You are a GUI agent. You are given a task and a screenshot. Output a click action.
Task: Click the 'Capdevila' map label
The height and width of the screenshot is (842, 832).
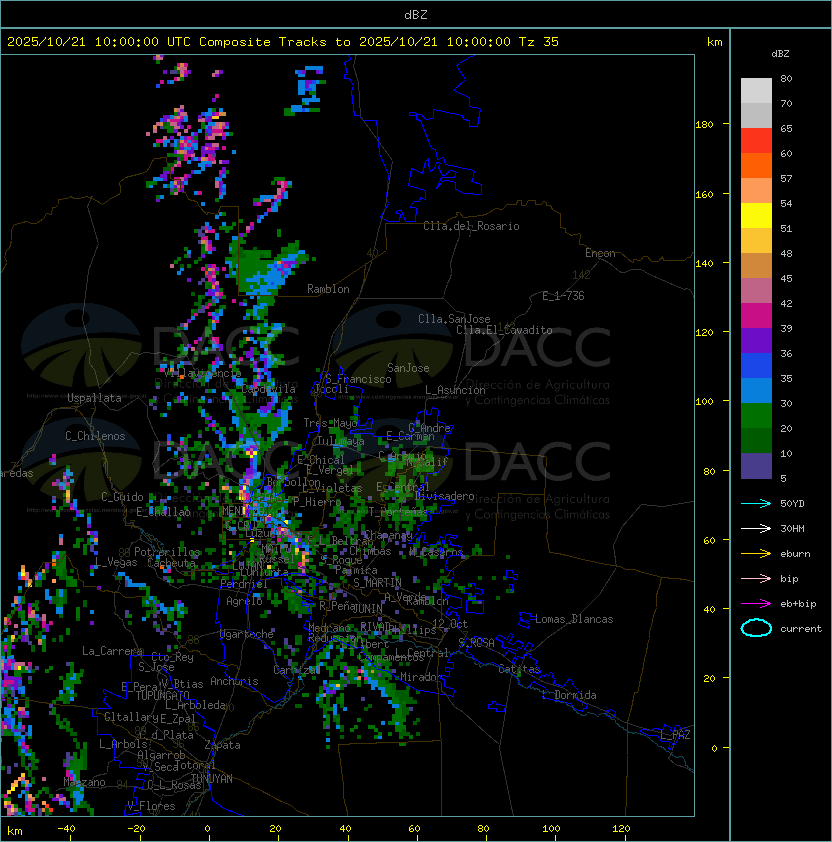pos(269,389)
